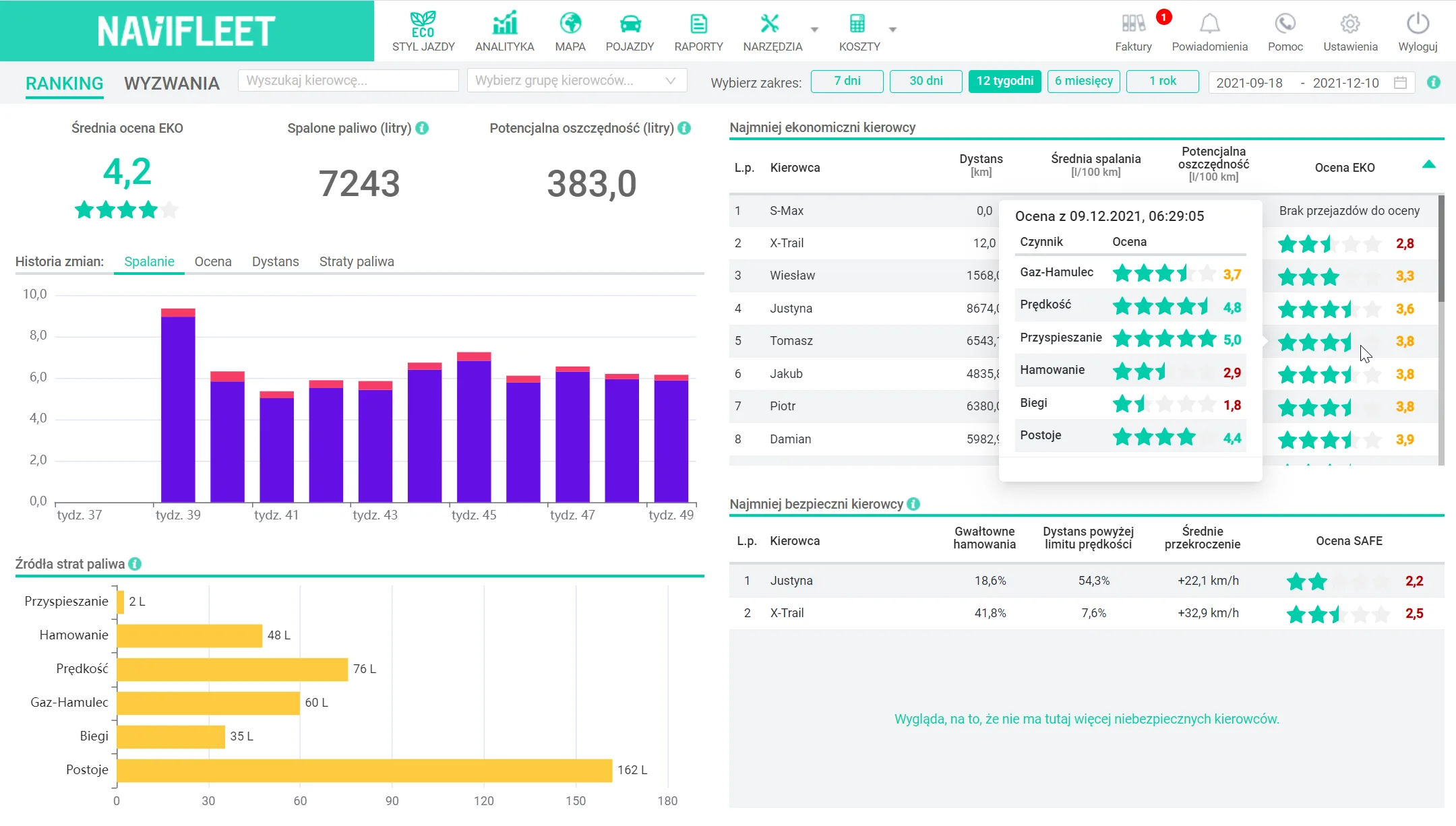Click the Wyszukaj kierowcę search field
Image resolution: width=1456 pixels, height=826 pixels.
[348, 80]
